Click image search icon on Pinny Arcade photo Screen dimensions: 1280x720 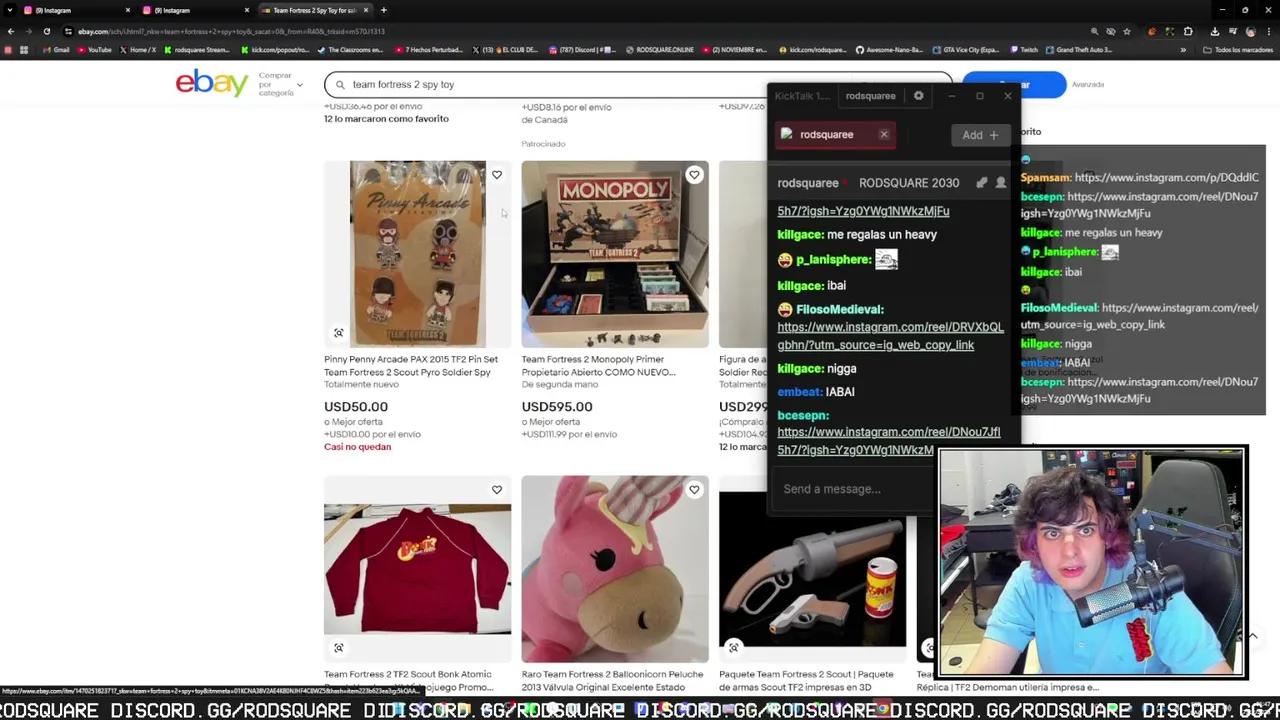[x=339, y=333]
